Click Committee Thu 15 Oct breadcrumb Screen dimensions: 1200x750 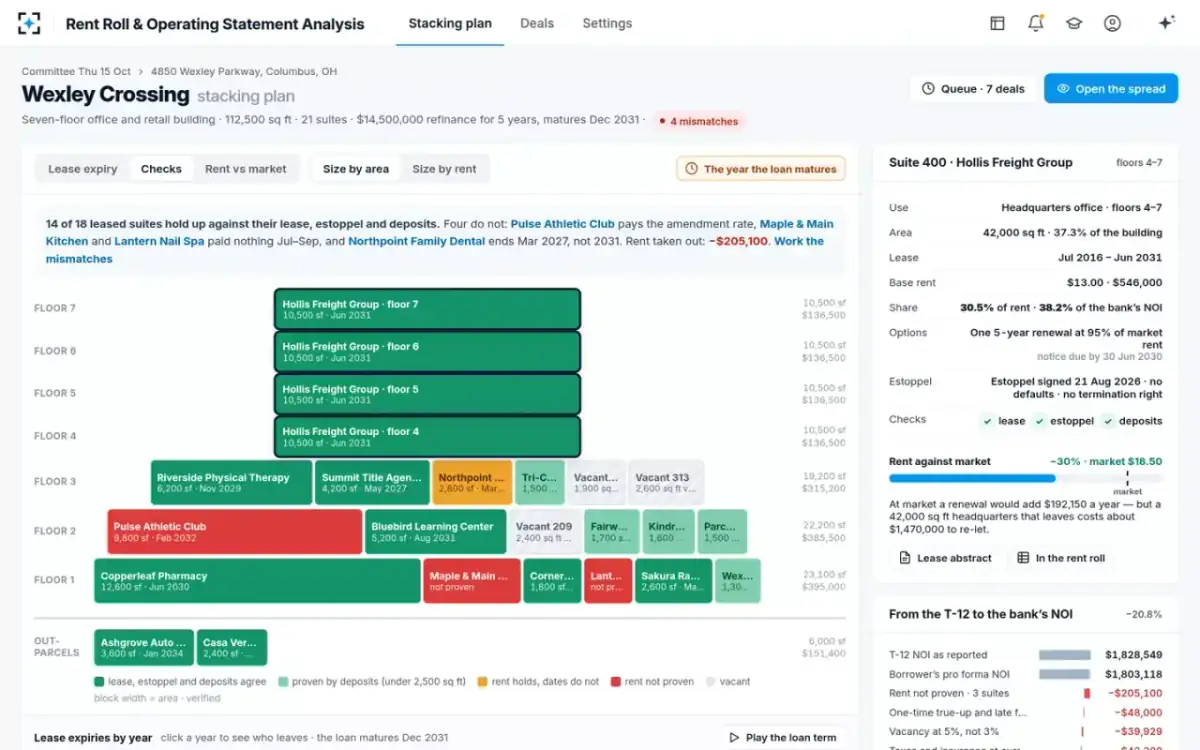tap(77, 72)
